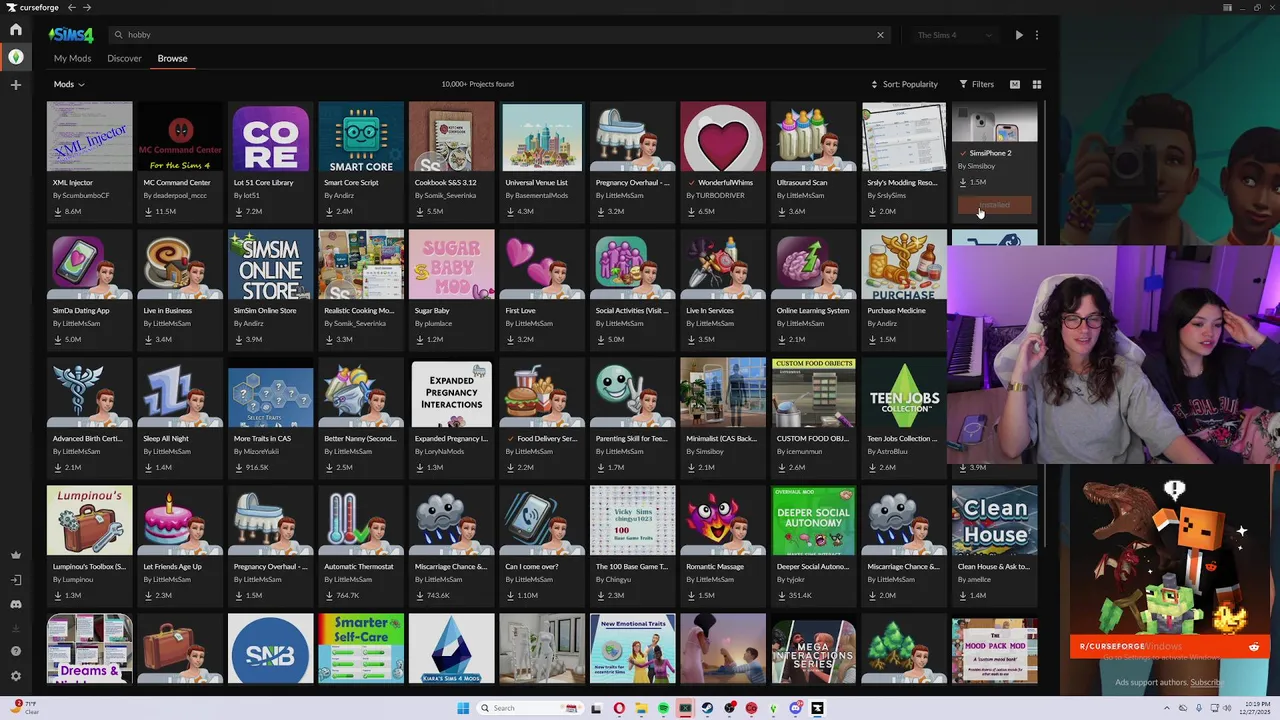
Task: Open the Purchase Medicine mod
Action: pyautogui.click(x=904, y=288)
